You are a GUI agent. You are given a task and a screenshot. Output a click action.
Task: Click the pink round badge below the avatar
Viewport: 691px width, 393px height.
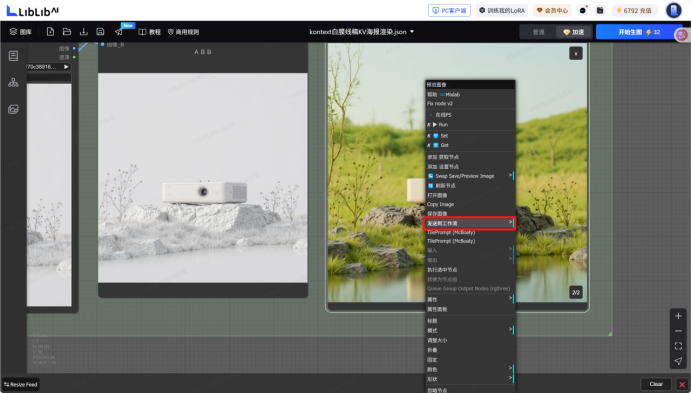coord(682,35)
